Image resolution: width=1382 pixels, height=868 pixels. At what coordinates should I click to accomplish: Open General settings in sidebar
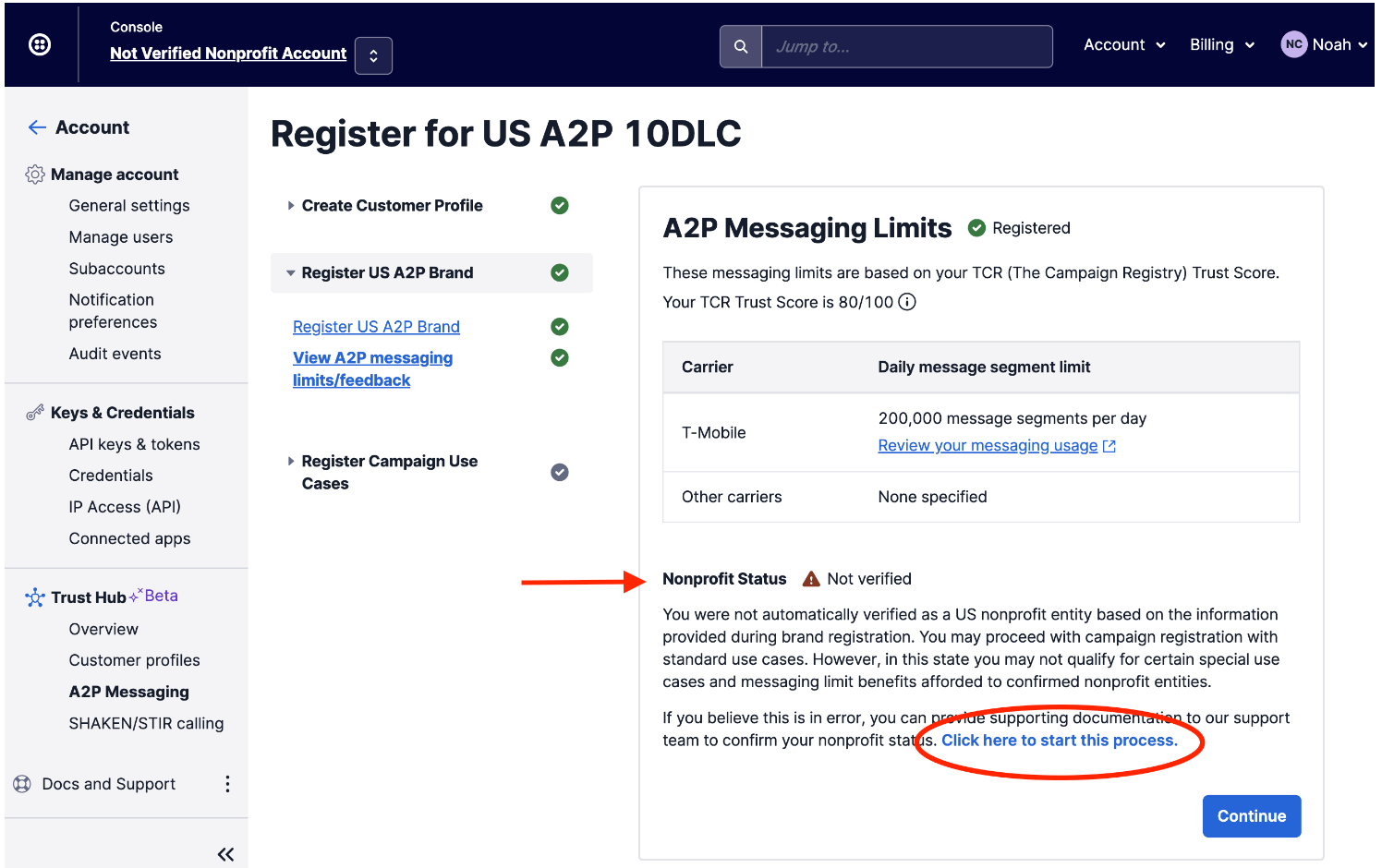tap(129, 205)
